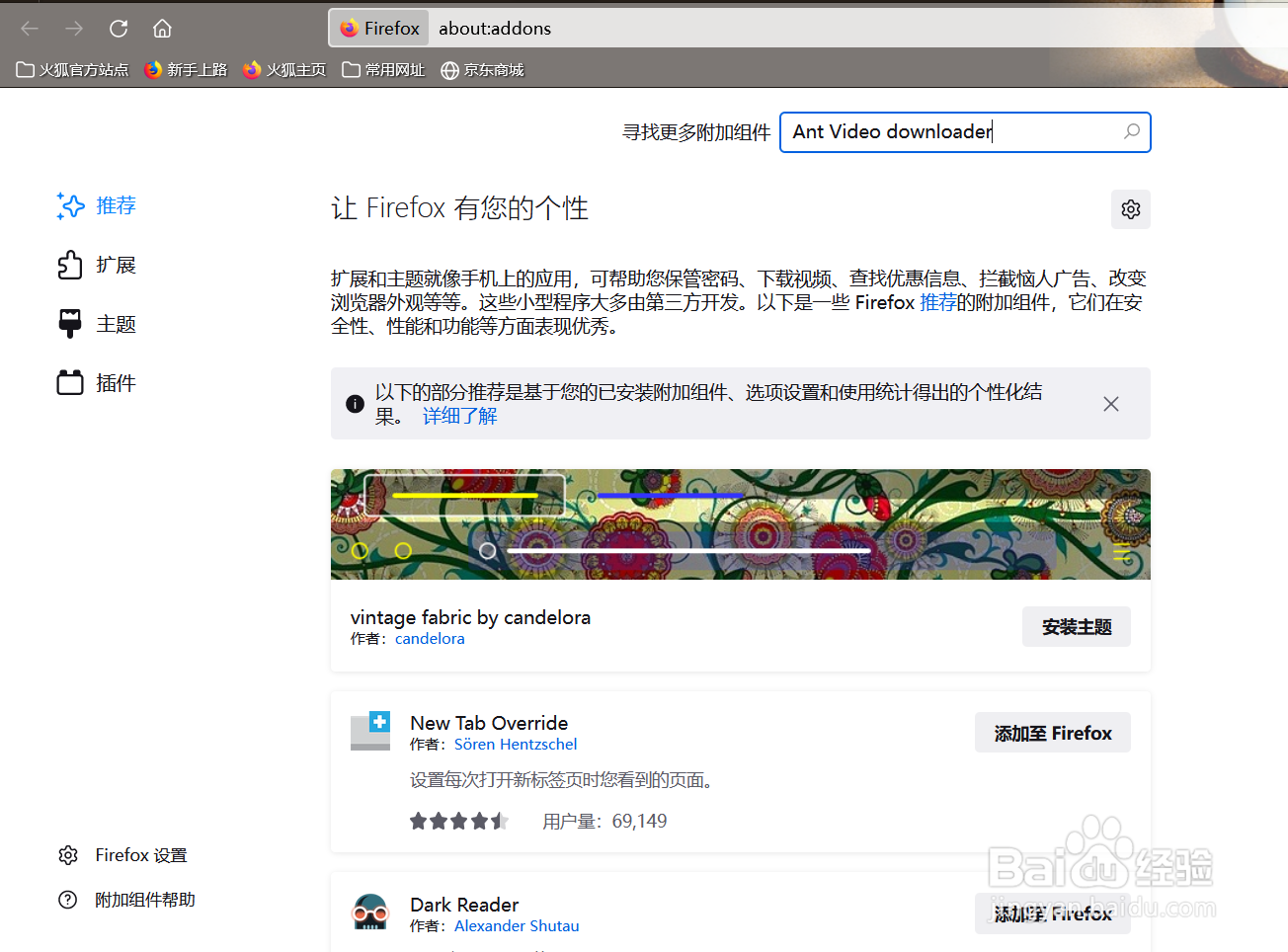The height and width of the screenshot is (952, 1288).
Task: Click the Dark Reader title
Action: point(464,905)
